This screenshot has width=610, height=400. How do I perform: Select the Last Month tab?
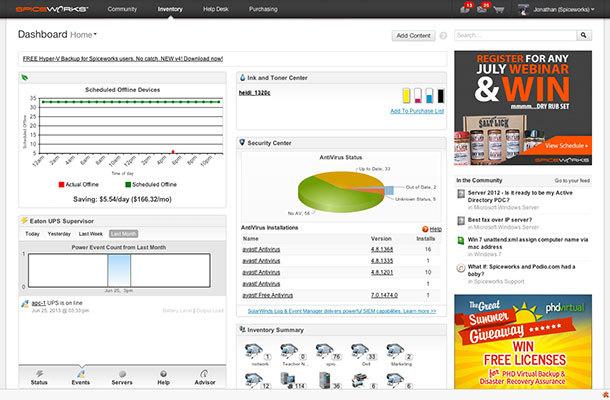tap(124, 234)
